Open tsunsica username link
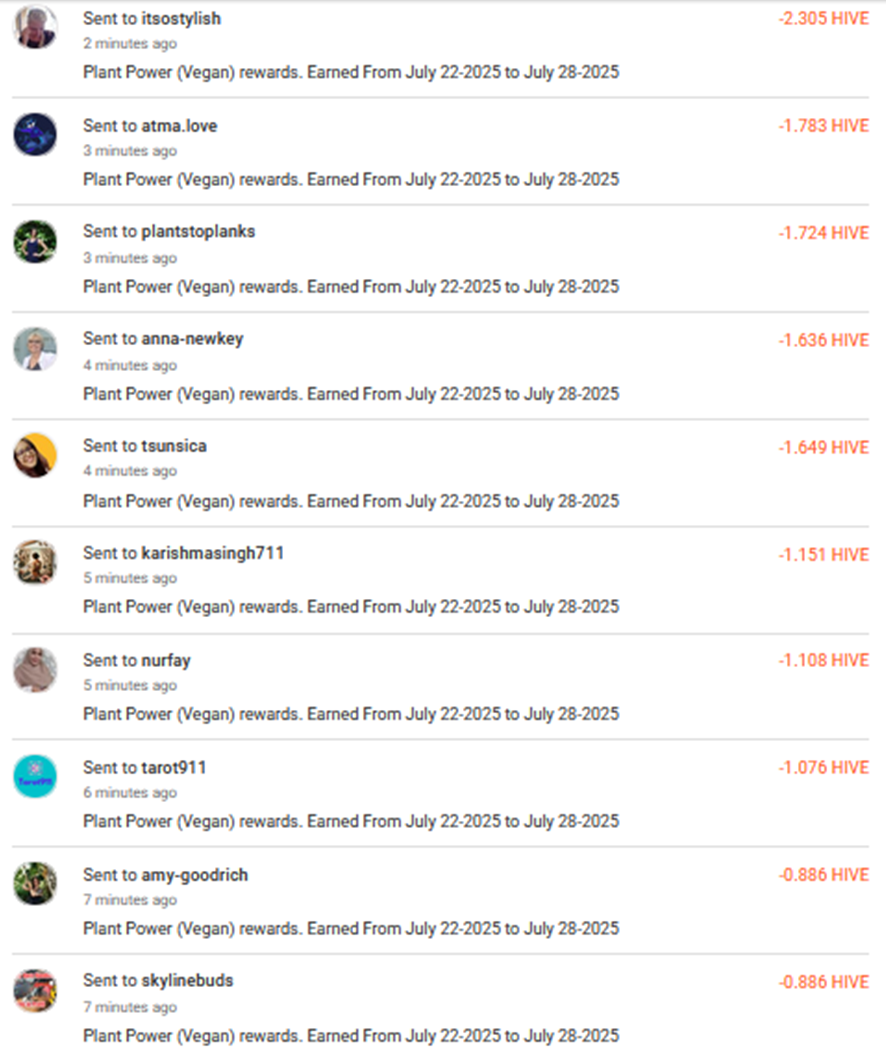886x1050 pixels. coord(173,446)
